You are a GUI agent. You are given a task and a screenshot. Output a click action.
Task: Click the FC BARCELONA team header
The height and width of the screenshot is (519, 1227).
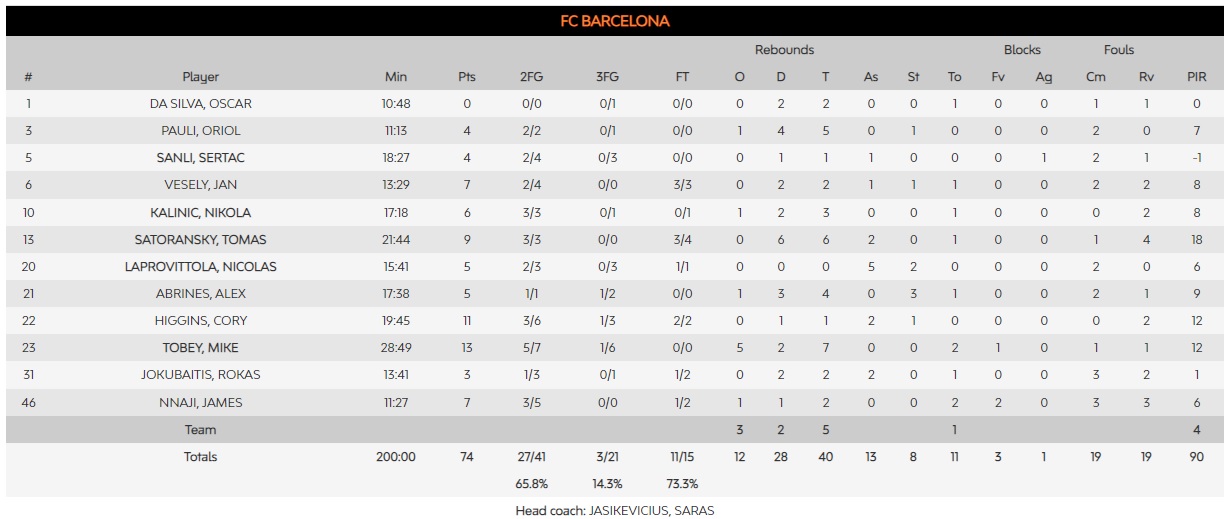point(613,21)
